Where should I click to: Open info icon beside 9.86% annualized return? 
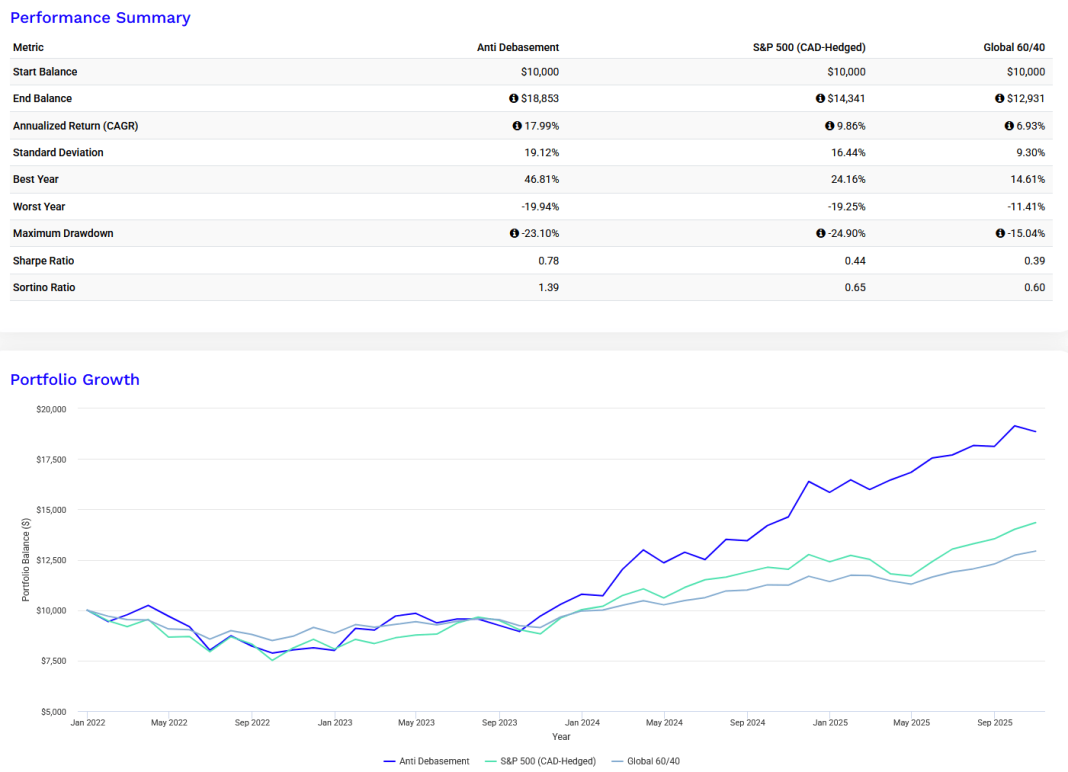(x=829, y=126)
